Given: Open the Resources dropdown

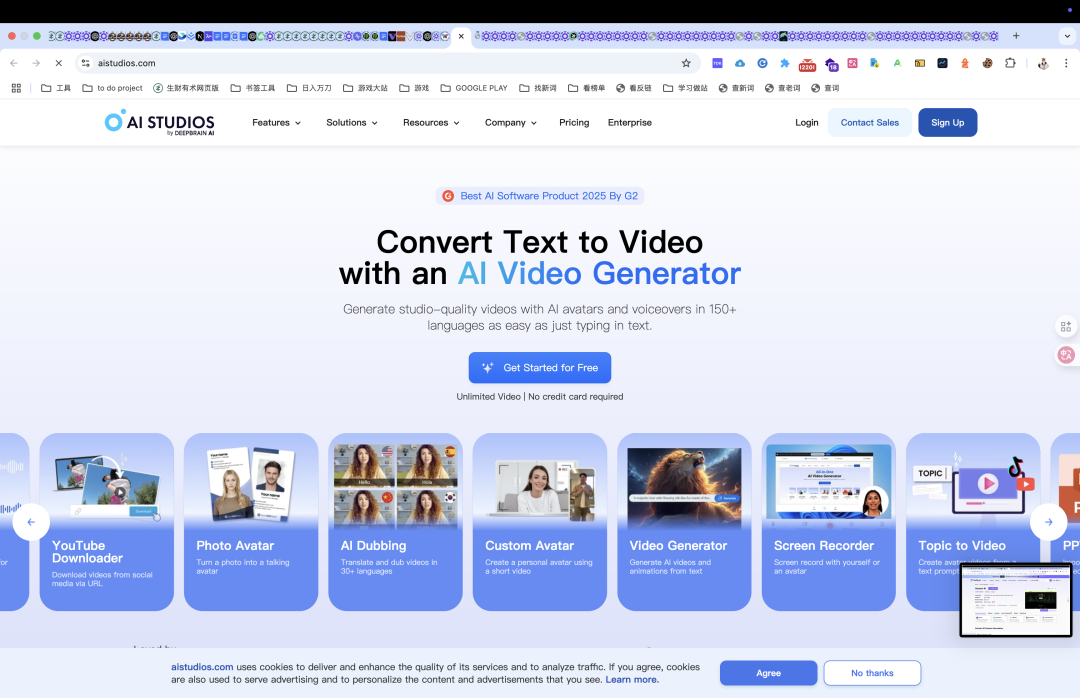Looking at the screenshot, I should [x=431, y=123].
